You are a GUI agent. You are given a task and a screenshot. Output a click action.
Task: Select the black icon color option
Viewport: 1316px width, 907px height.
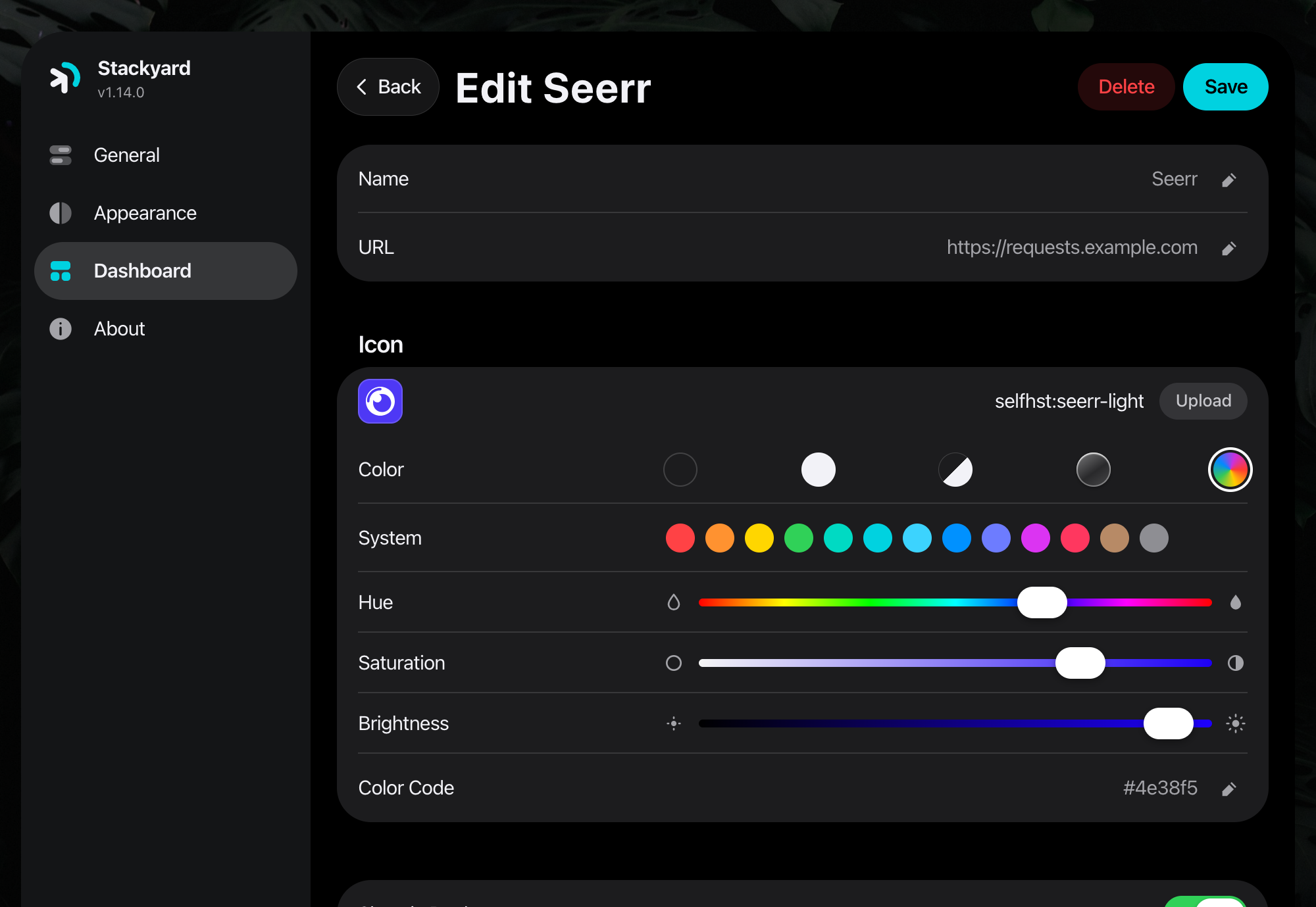click(x=680, y=470)
